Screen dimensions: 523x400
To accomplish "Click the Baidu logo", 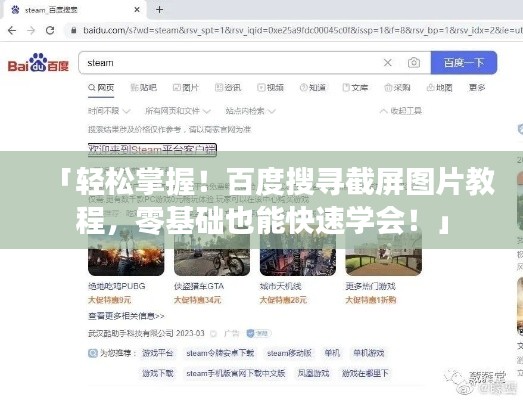I will click(x=38, y=63).
